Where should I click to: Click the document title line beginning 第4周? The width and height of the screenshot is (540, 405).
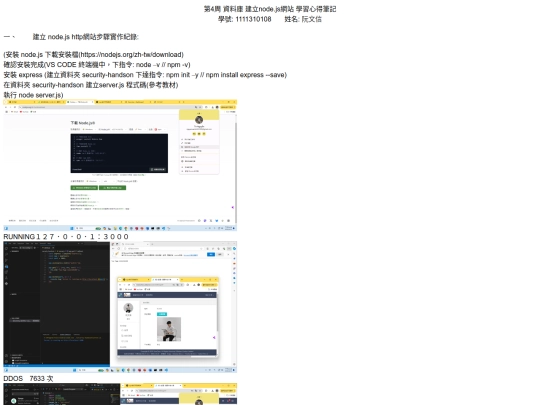tap(270, 9)
